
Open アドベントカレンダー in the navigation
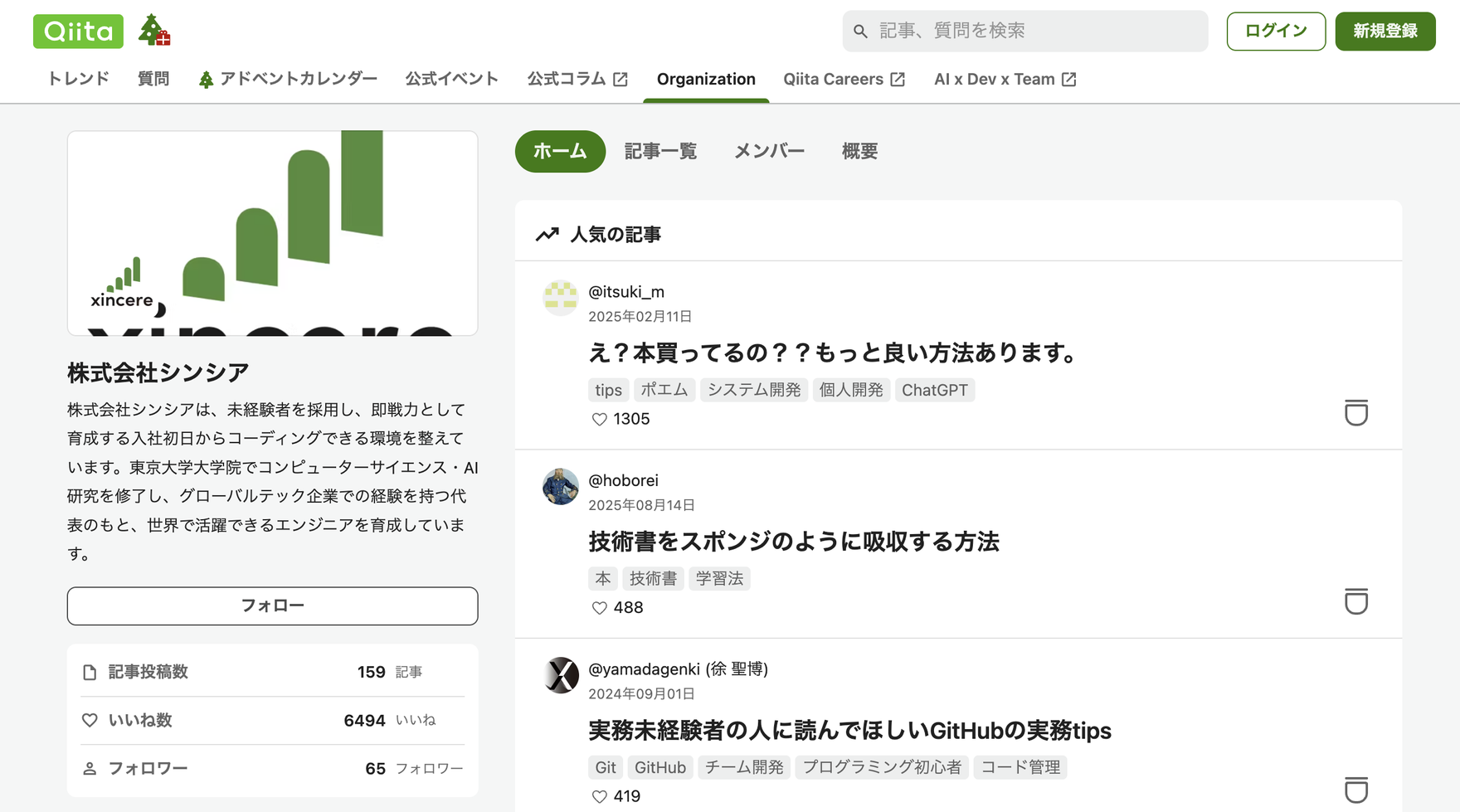coord(288,79)
